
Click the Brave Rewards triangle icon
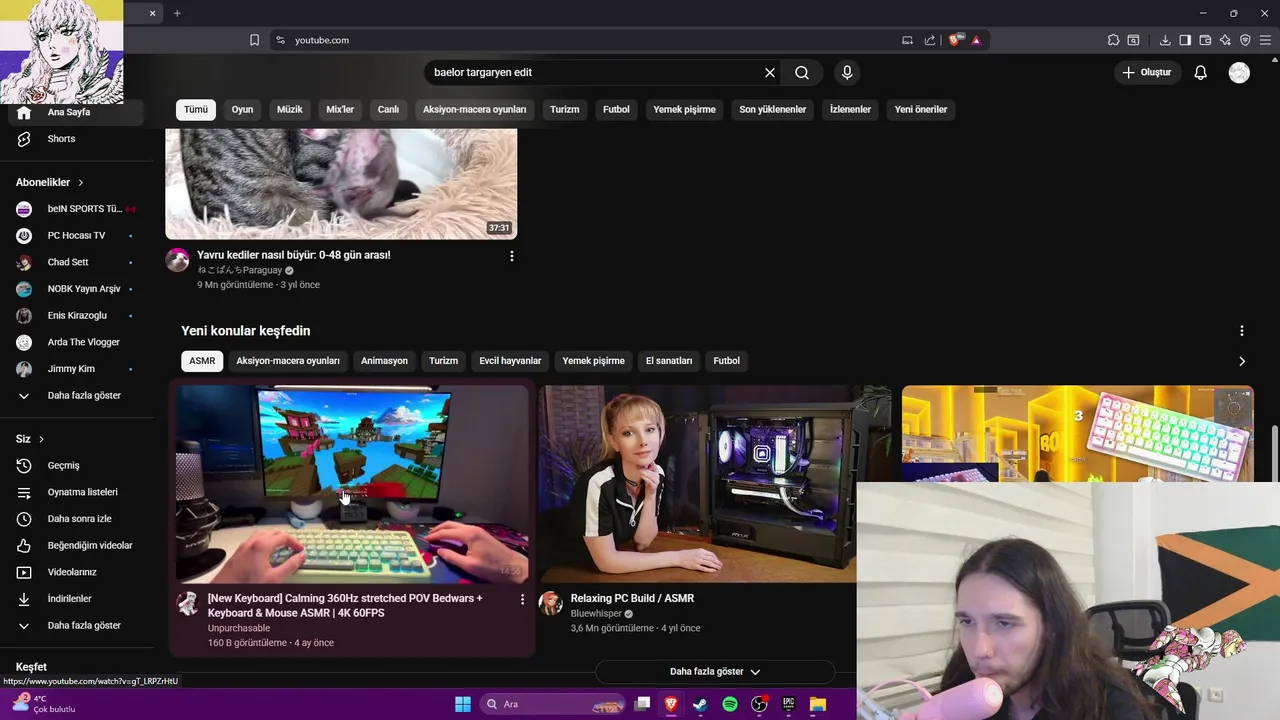pos(976,40)
